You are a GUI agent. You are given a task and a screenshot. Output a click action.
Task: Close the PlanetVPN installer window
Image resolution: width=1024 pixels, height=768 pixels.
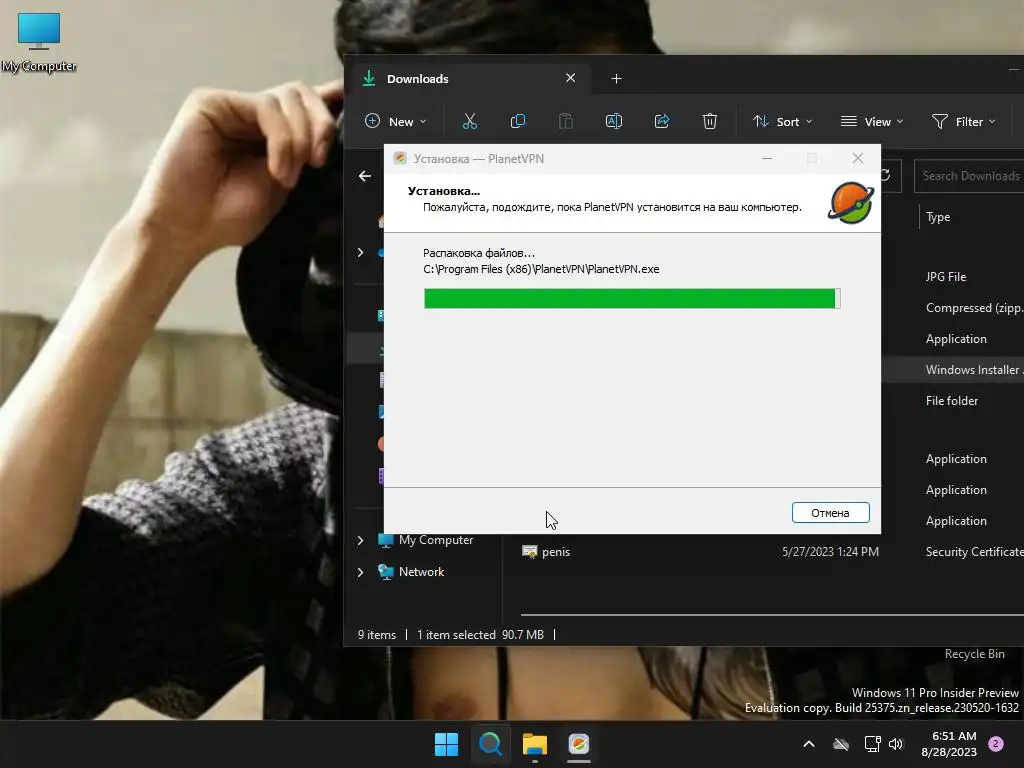tap(858, 159)
